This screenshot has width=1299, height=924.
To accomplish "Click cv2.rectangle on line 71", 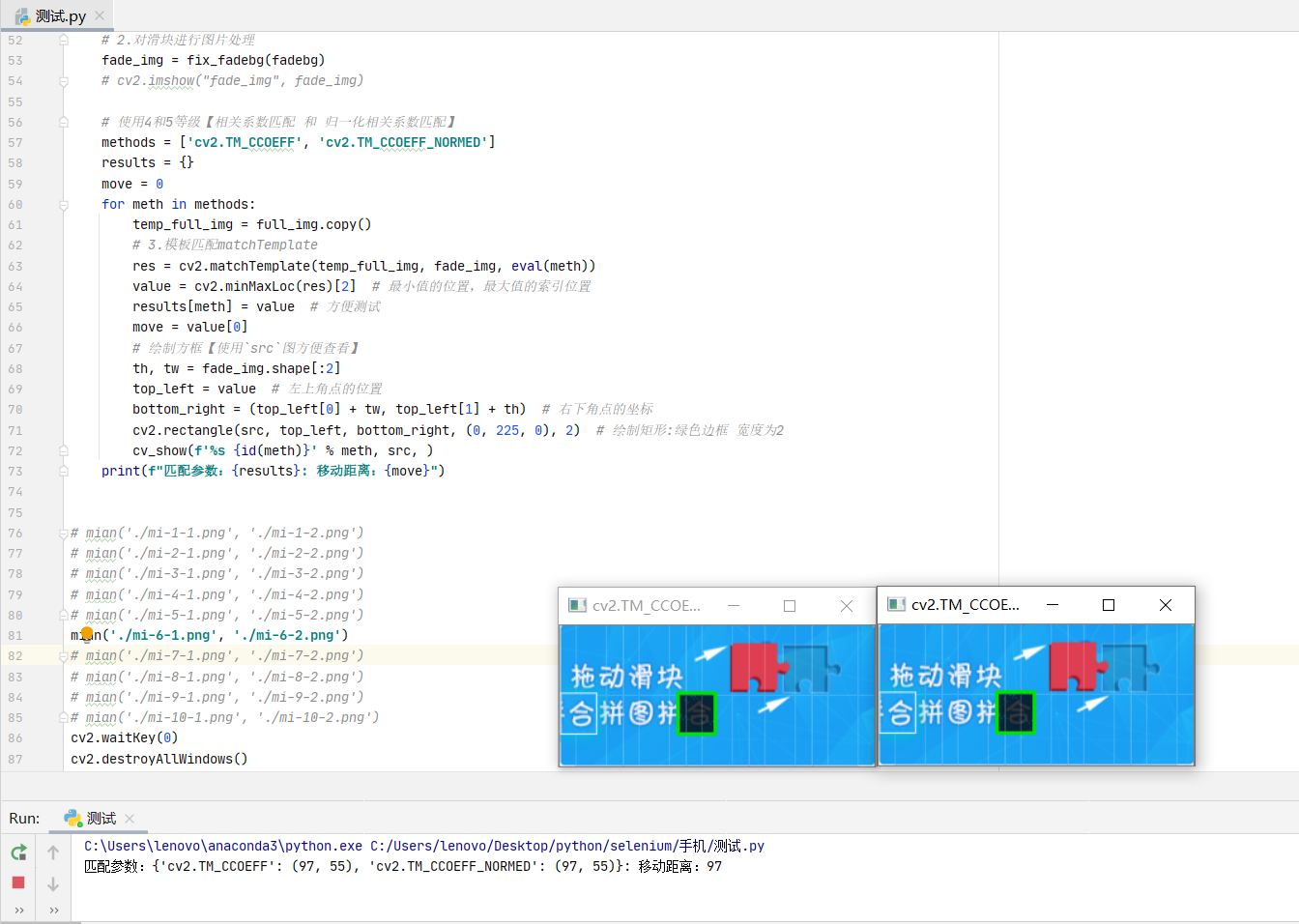I will pos(356,430).
